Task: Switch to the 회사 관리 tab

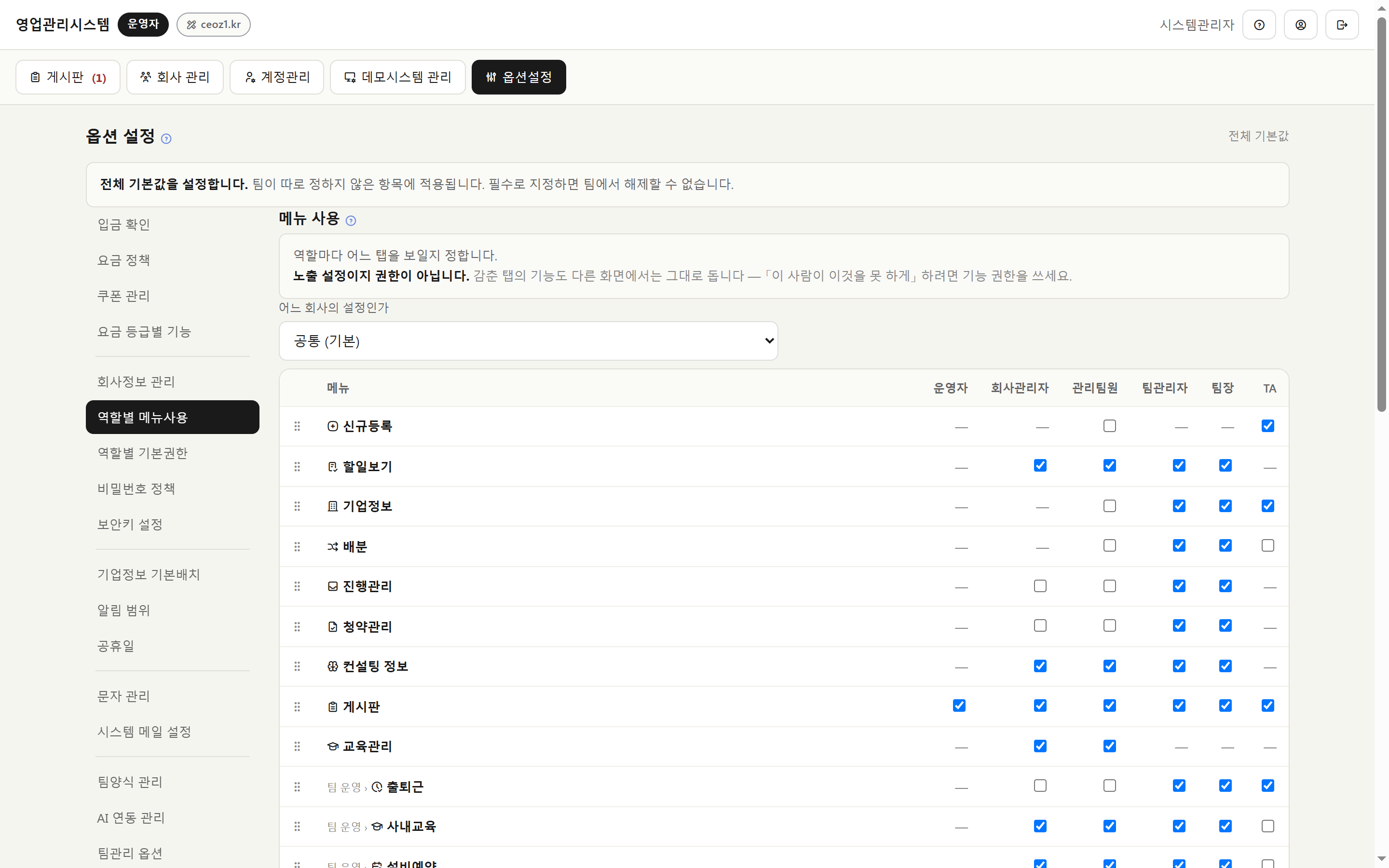Action: coord(175,77)
